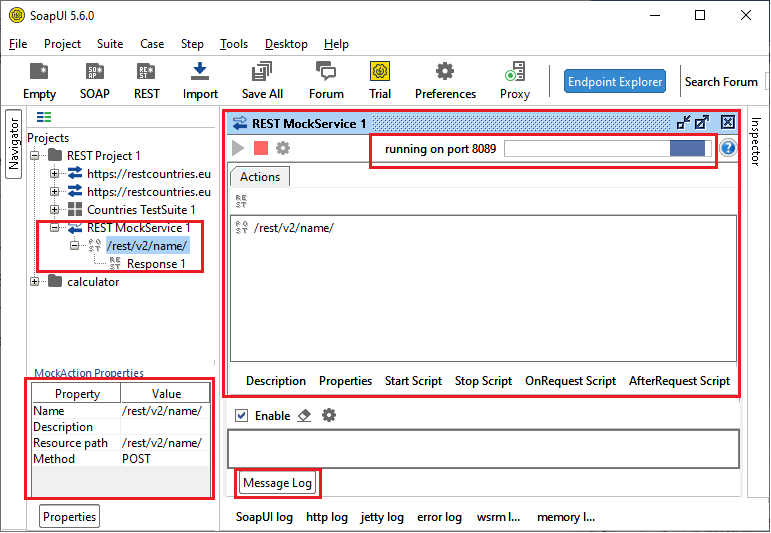771x533 pixels.
Task: Switch to mock service Properties tab
Action: point(345,381)
